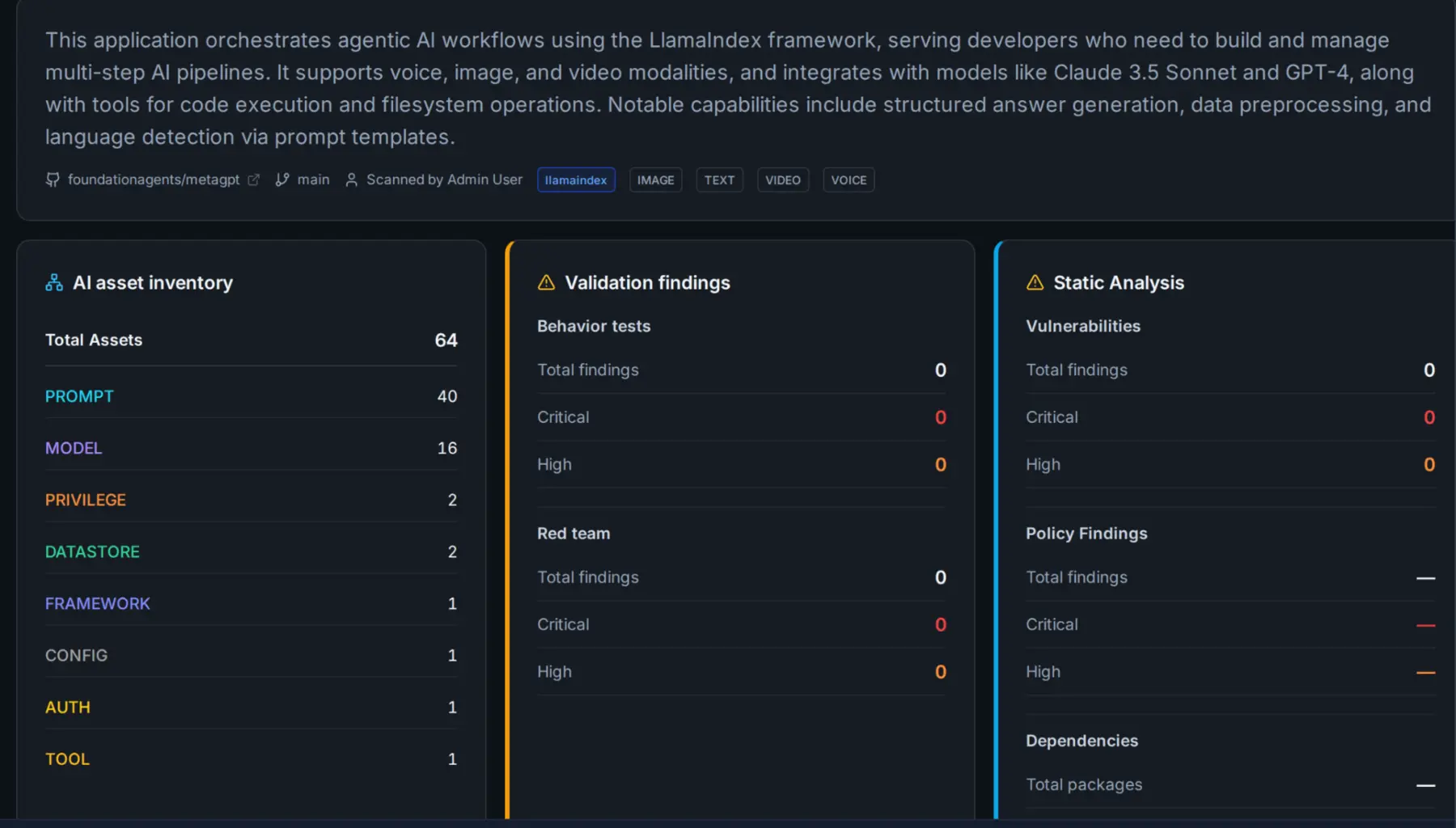Click the git branch icon next to main
Screen dimensions: 1456x828
281,180
